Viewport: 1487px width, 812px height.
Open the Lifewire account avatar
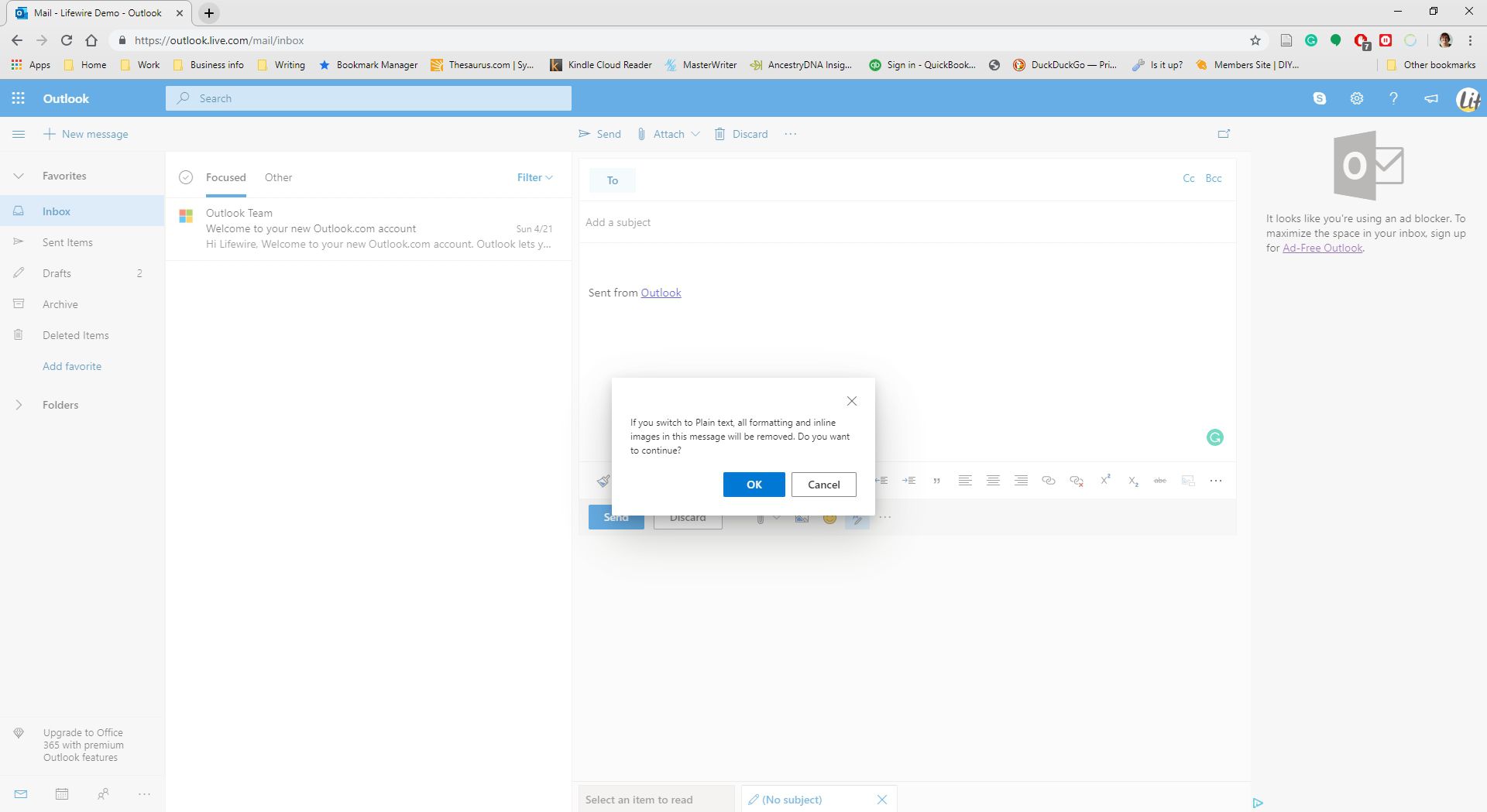coord(1468,99)
